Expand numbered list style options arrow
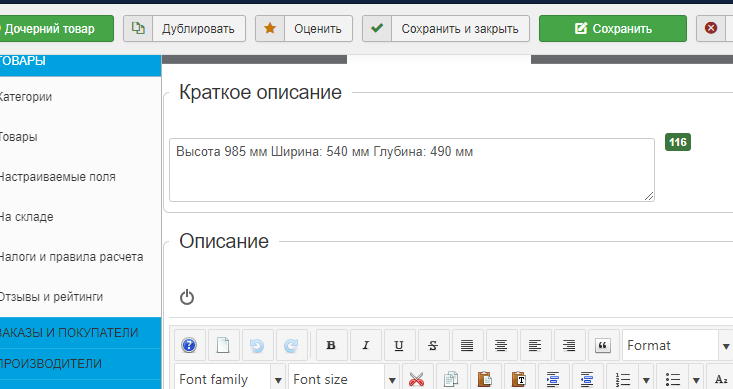Screen dimensions: 733x389 (646, 380)
